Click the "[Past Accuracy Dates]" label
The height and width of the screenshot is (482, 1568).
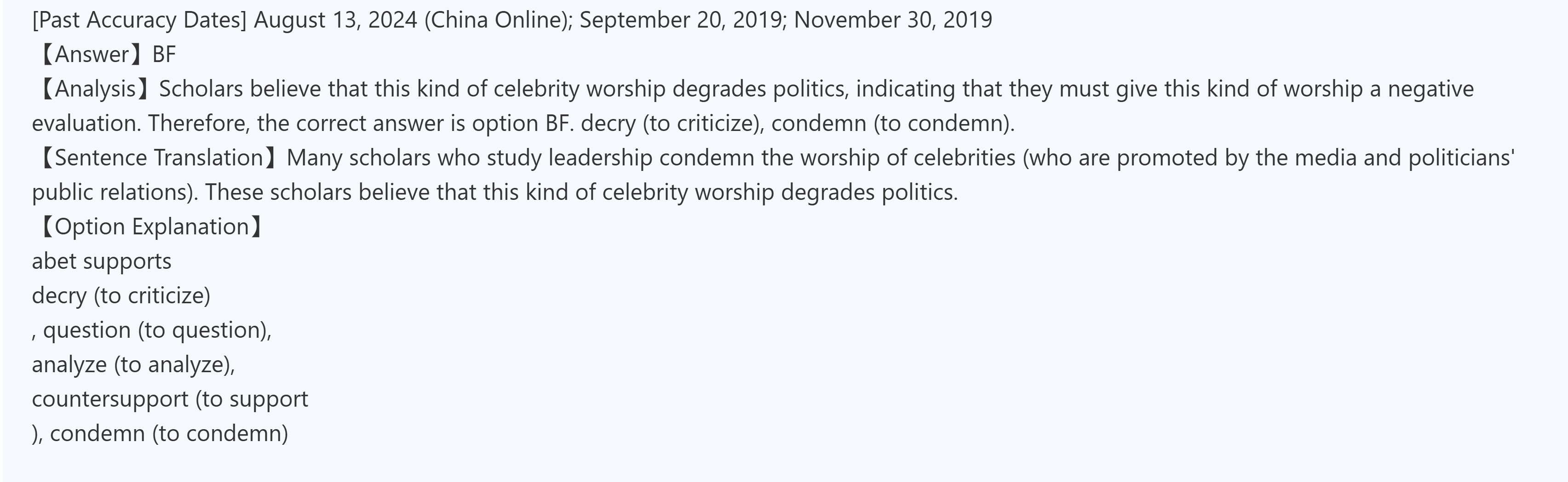click(x=139, y=20)
